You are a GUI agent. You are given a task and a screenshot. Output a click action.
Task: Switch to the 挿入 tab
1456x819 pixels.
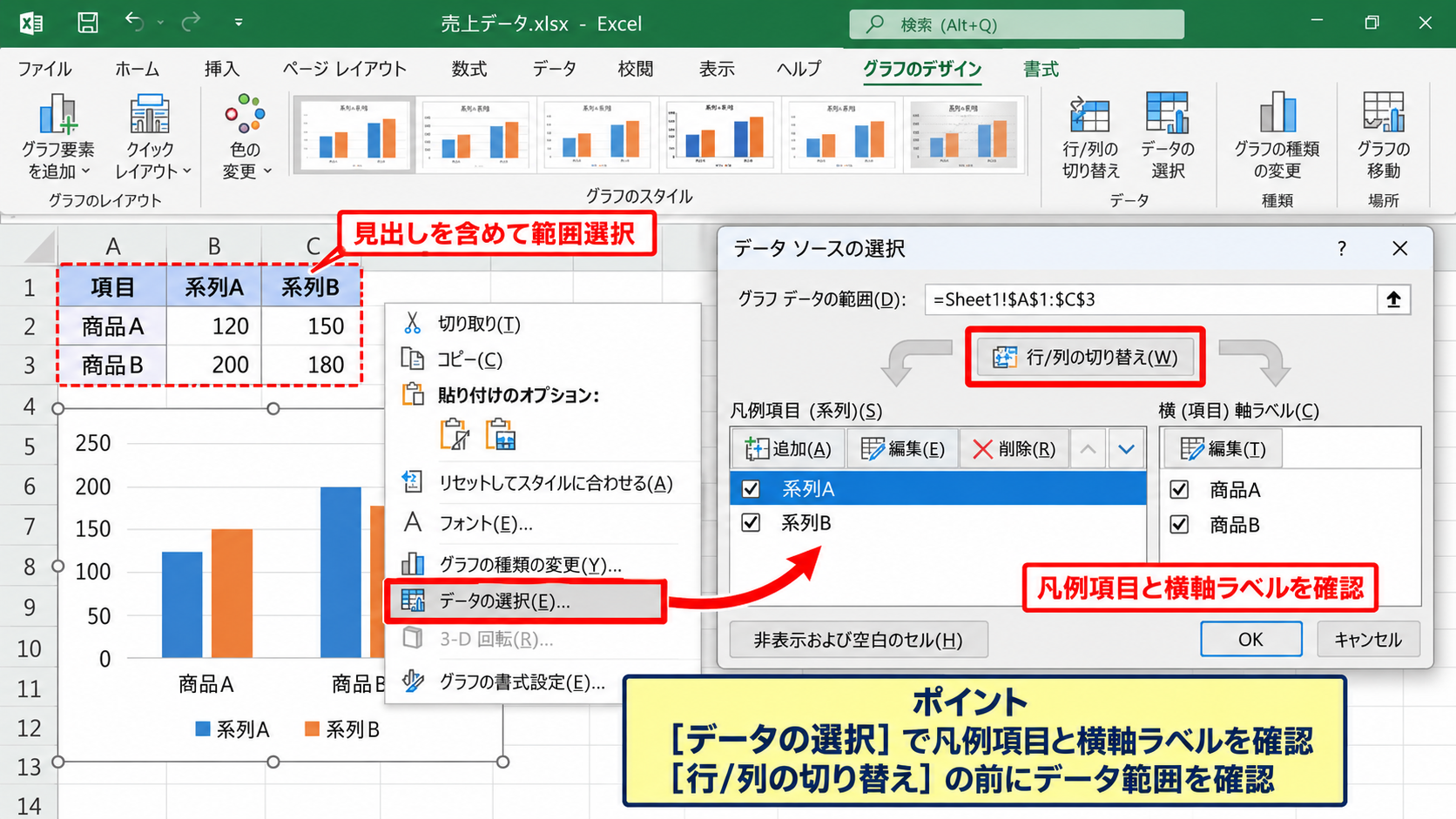(221, 69)
